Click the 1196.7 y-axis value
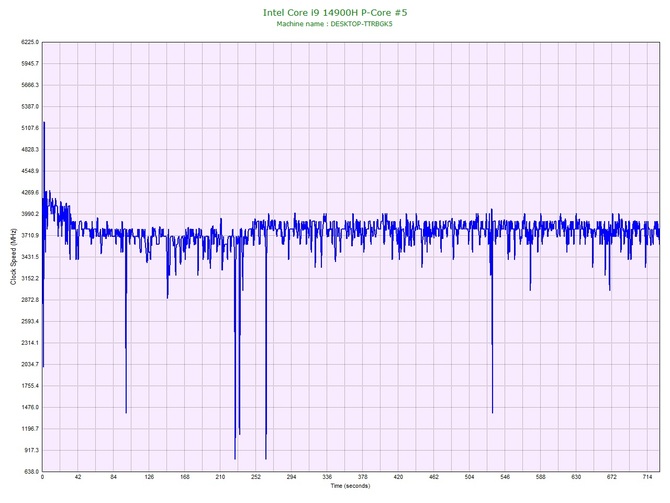Screen dimensions: 670x503 pyautogui.click(x=30, y=429)
